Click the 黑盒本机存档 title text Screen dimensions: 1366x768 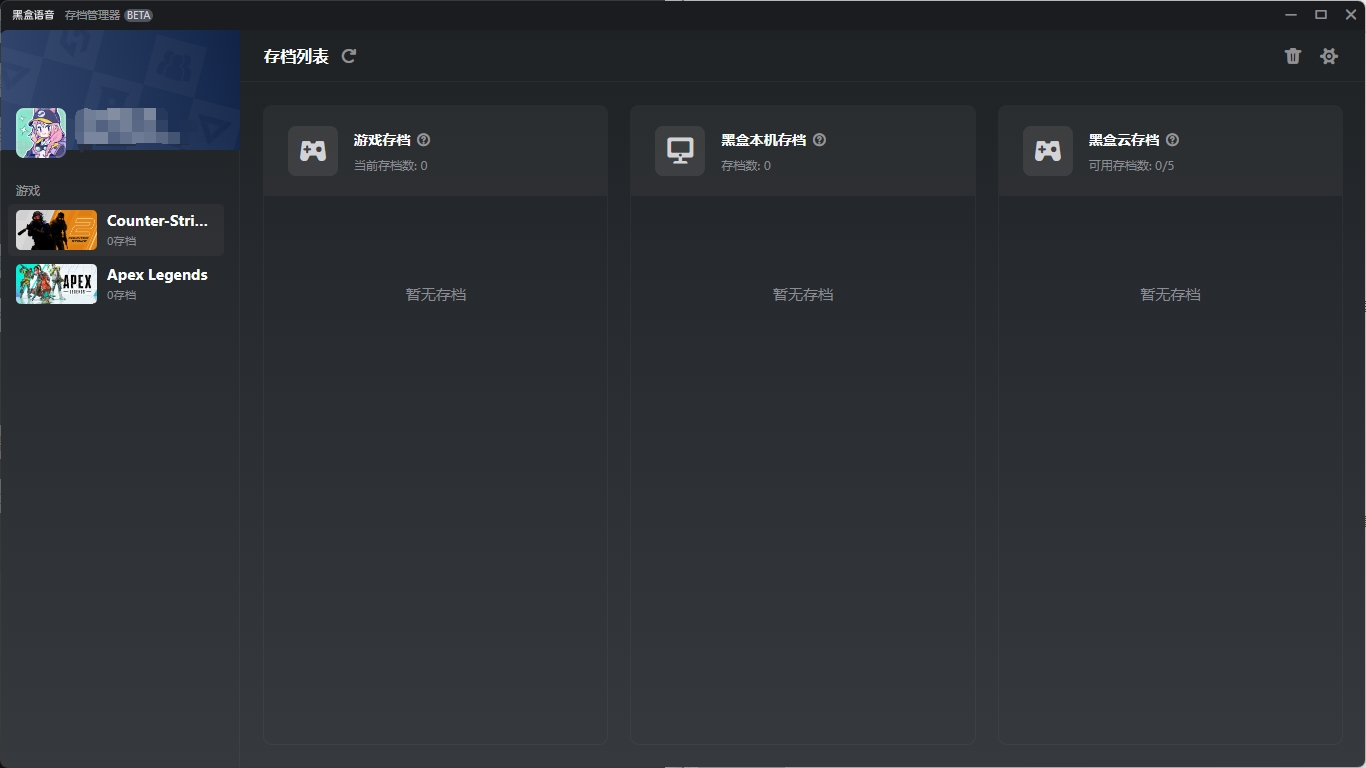(x=763, y=140)
